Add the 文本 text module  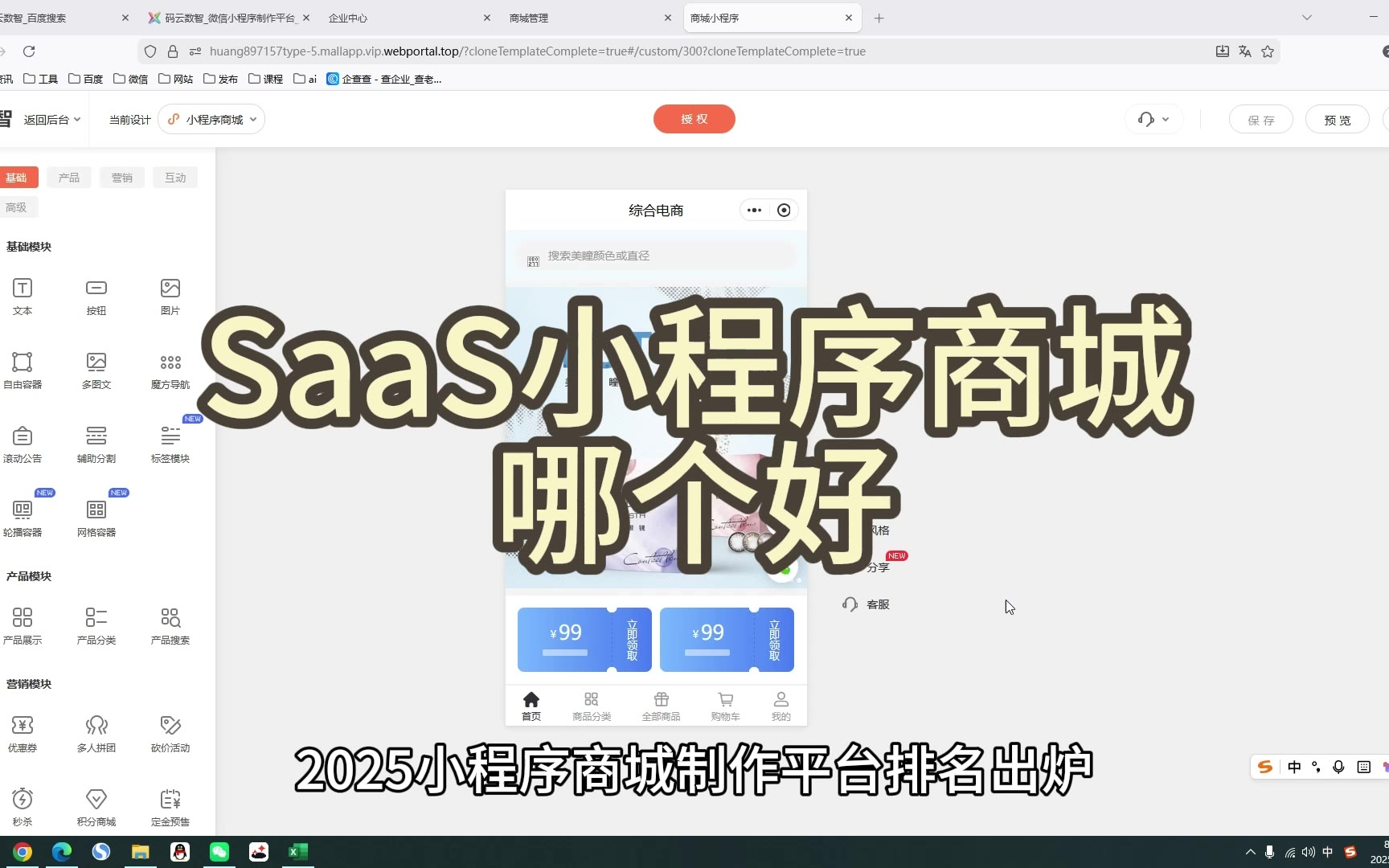[23, 297]
